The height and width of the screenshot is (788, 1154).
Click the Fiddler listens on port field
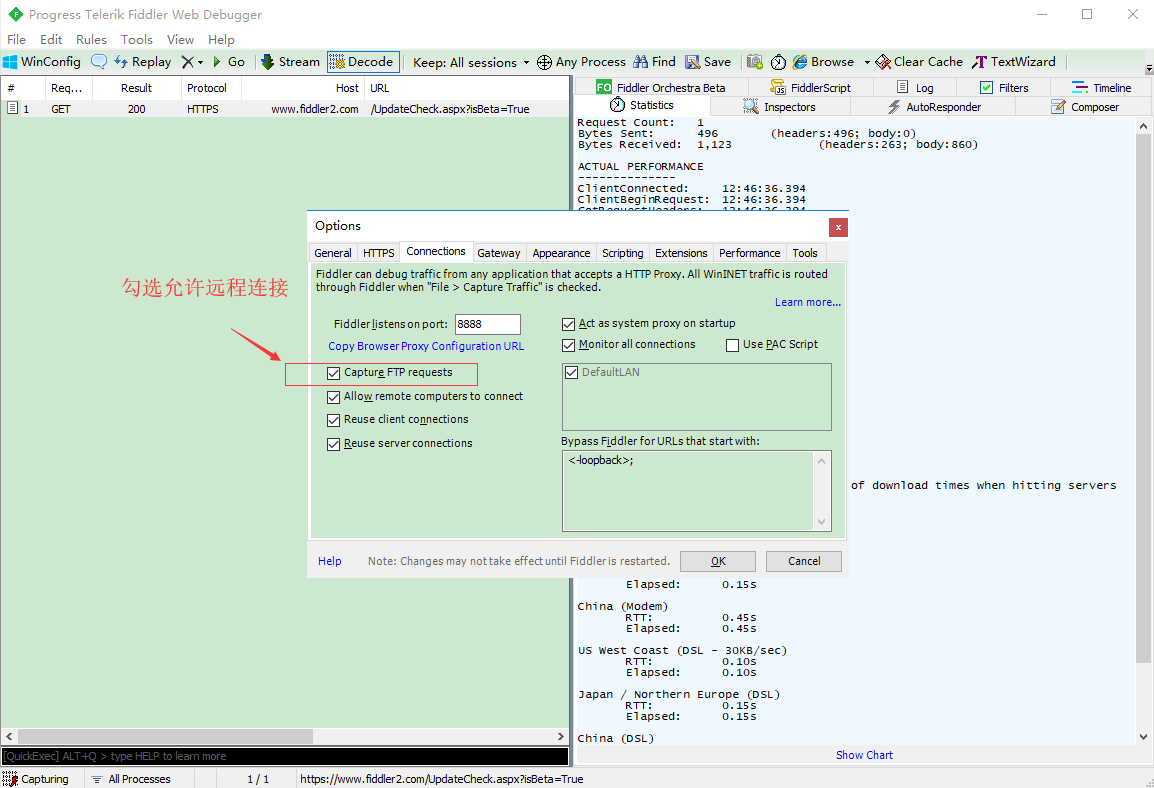tap(487, 324)
